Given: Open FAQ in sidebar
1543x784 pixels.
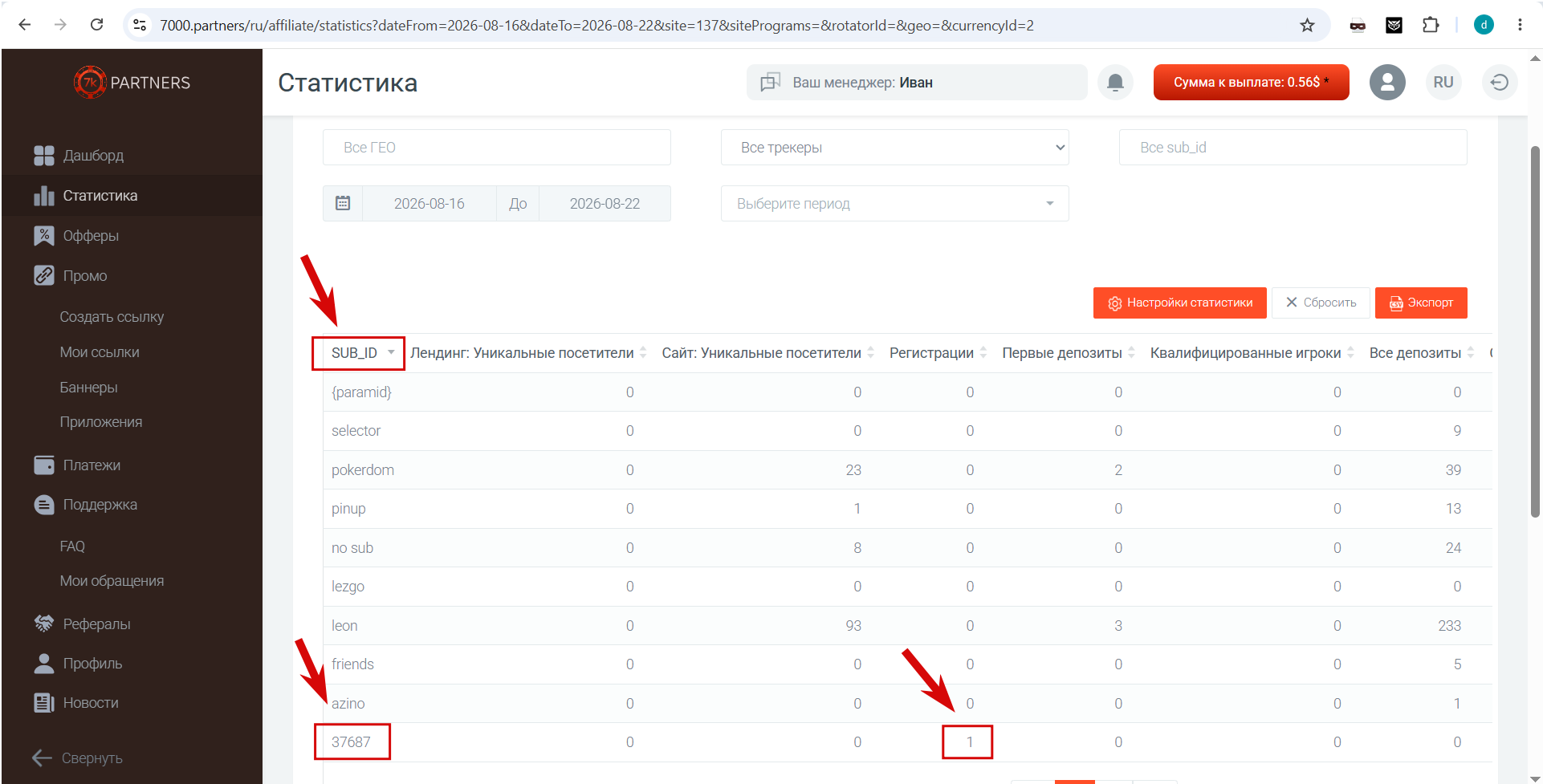Looking at the screenshot, I should (72, 546).
